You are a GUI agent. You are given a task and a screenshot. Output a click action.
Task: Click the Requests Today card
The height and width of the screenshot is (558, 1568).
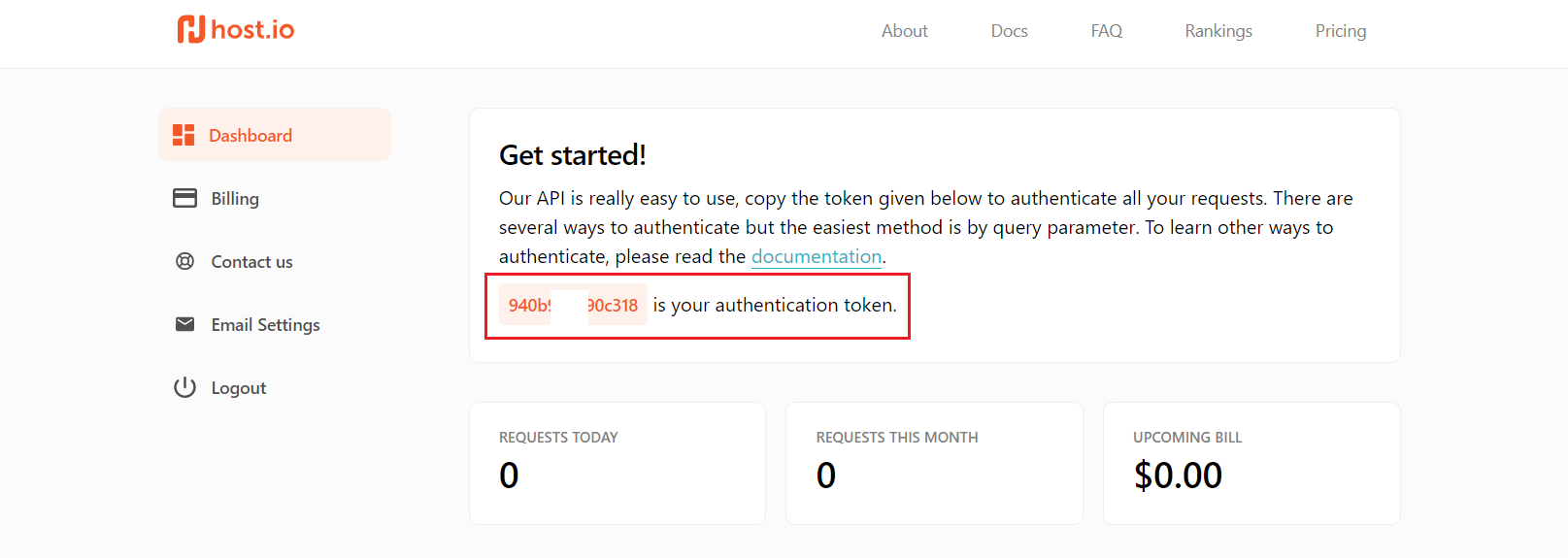pos(617,463)
